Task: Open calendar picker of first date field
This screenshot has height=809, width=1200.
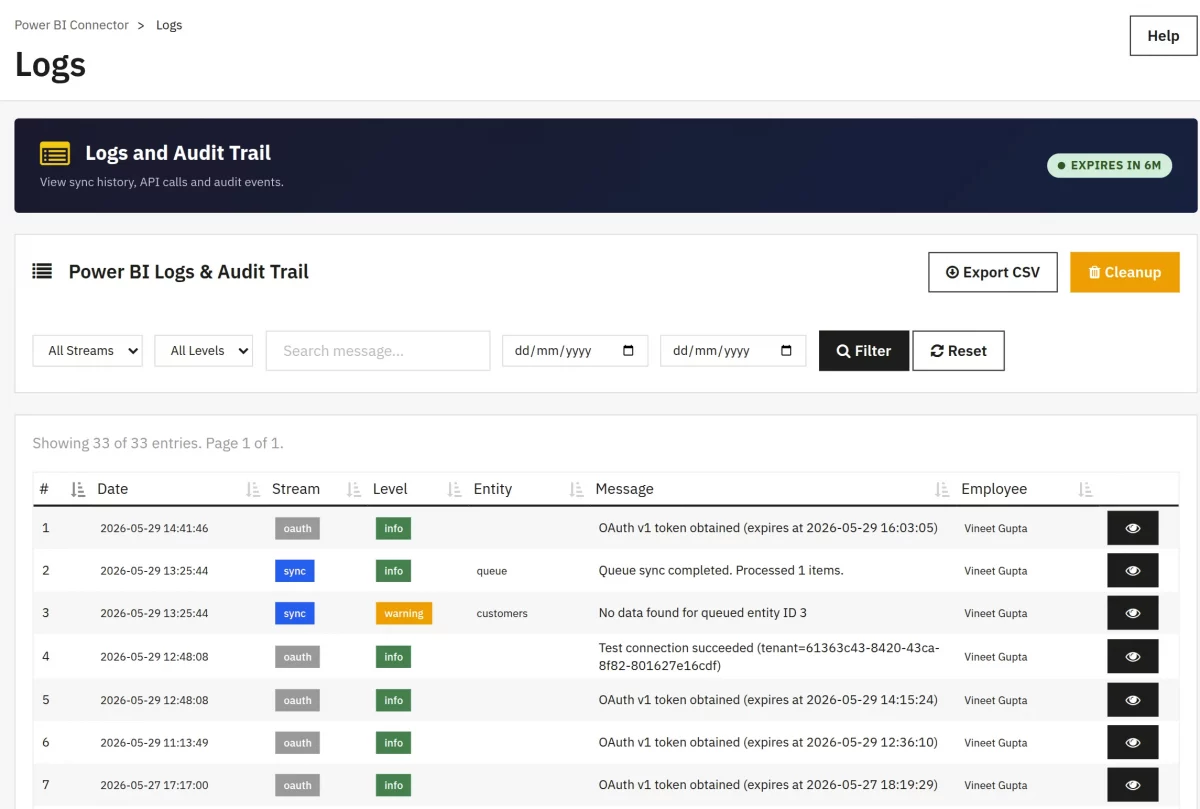Action: coord(628,351)
